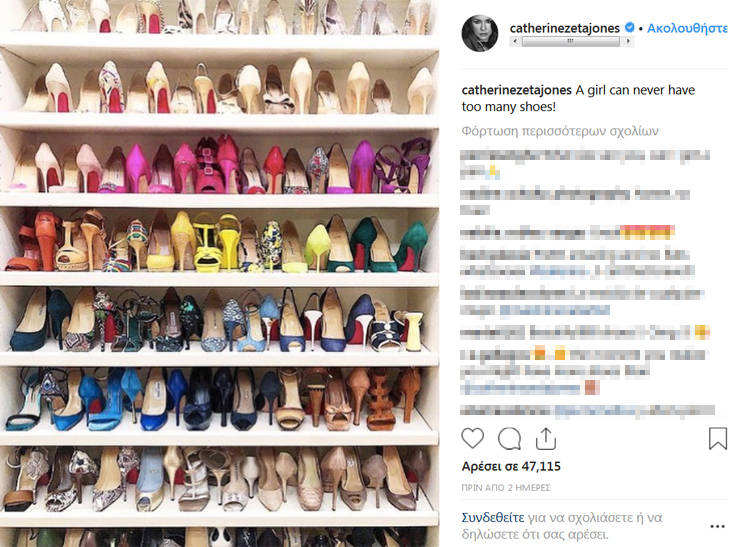Open the three-dots more options menu
This screenshot has width=735, height=547.
click(718, 526)
